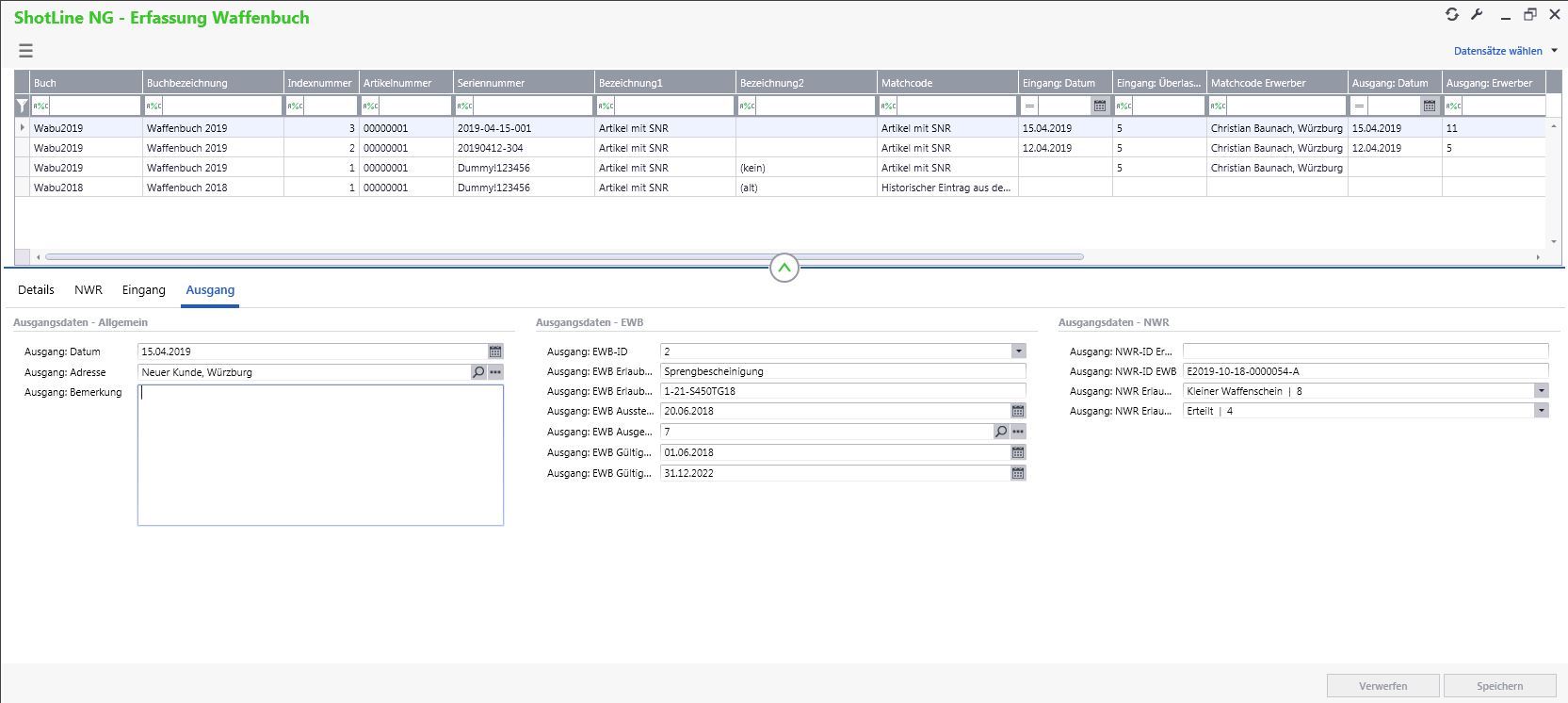Expand the Ausgang: EWB-ID dropdown
The height and width of the screenshot is (703, 1568).
click(x=1018, y=351)
